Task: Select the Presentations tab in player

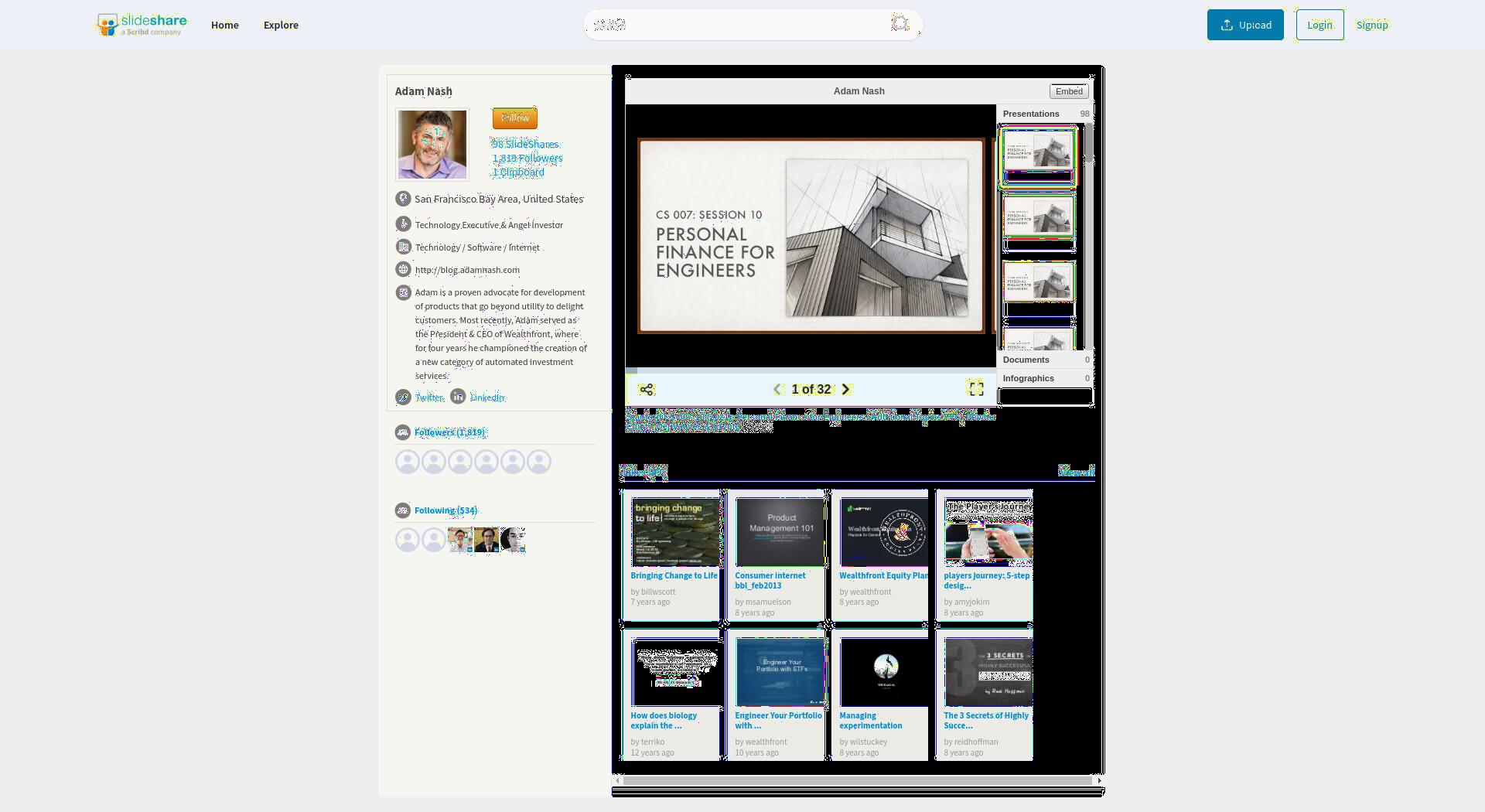Action: pyautogui.click(x=1045, y=114)
